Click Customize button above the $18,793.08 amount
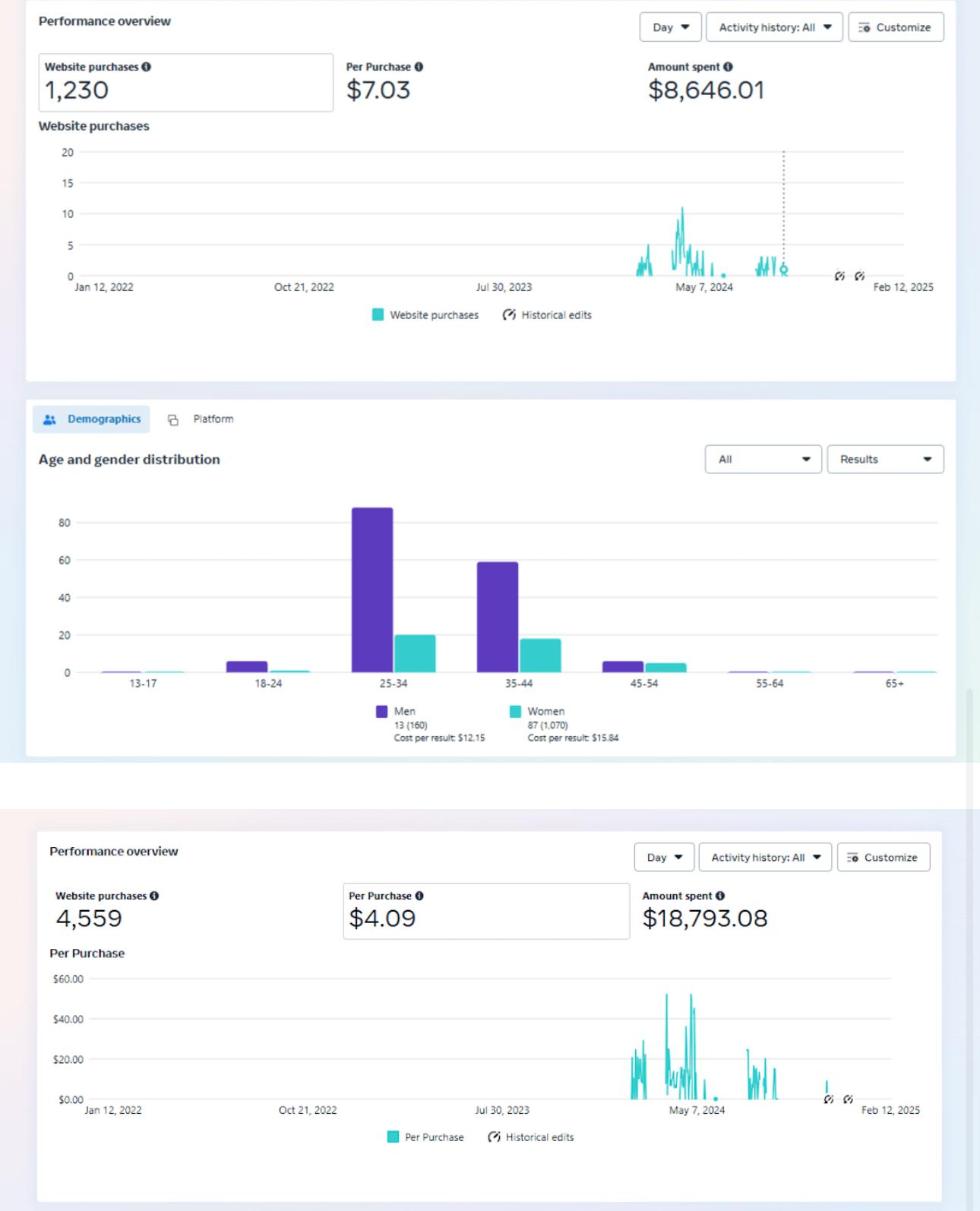The height and width of the screenshot is (1211, 980). coord(883,857)
